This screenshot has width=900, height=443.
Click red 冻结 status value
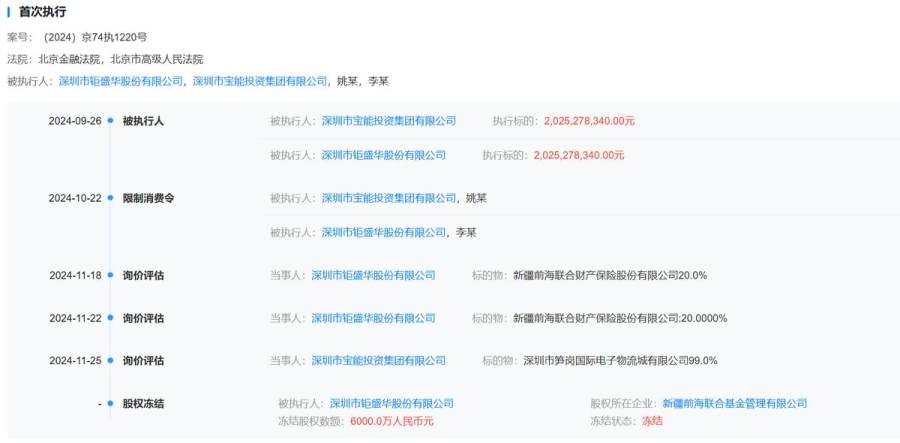click(652, 421)
